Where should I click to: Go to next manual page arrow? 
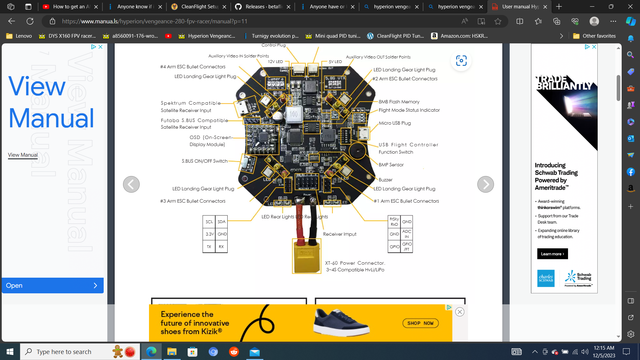pos(485,184)
